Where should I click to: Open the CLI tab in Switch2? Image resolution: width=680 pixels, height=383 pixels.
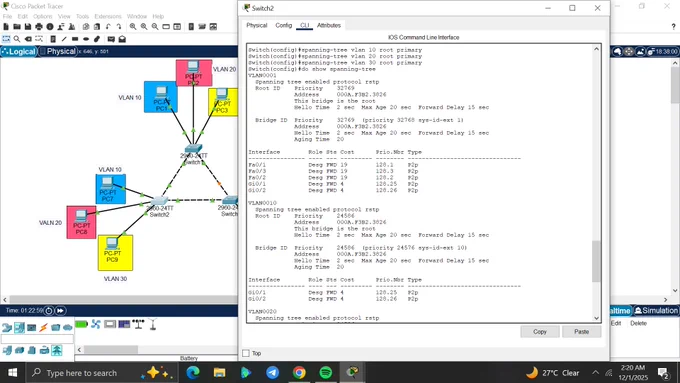tap(304, 25)
